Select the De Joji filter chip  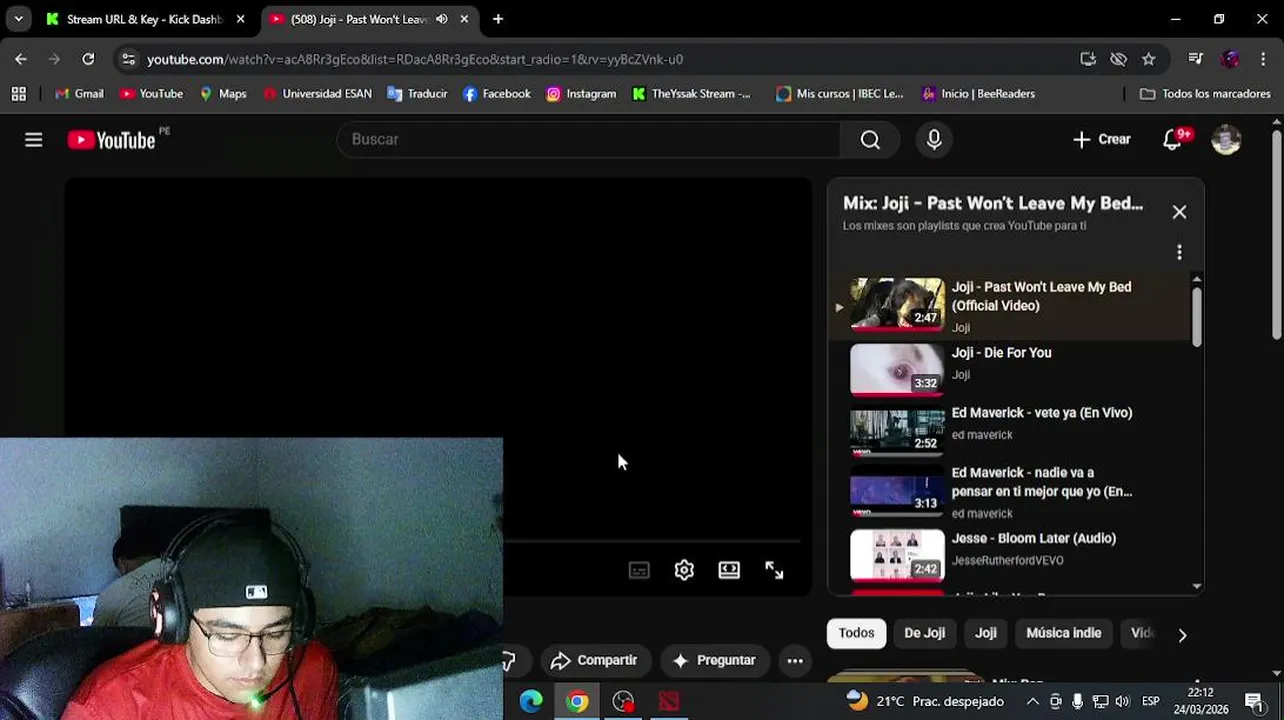pyautogui.click(x=924, y=633)
